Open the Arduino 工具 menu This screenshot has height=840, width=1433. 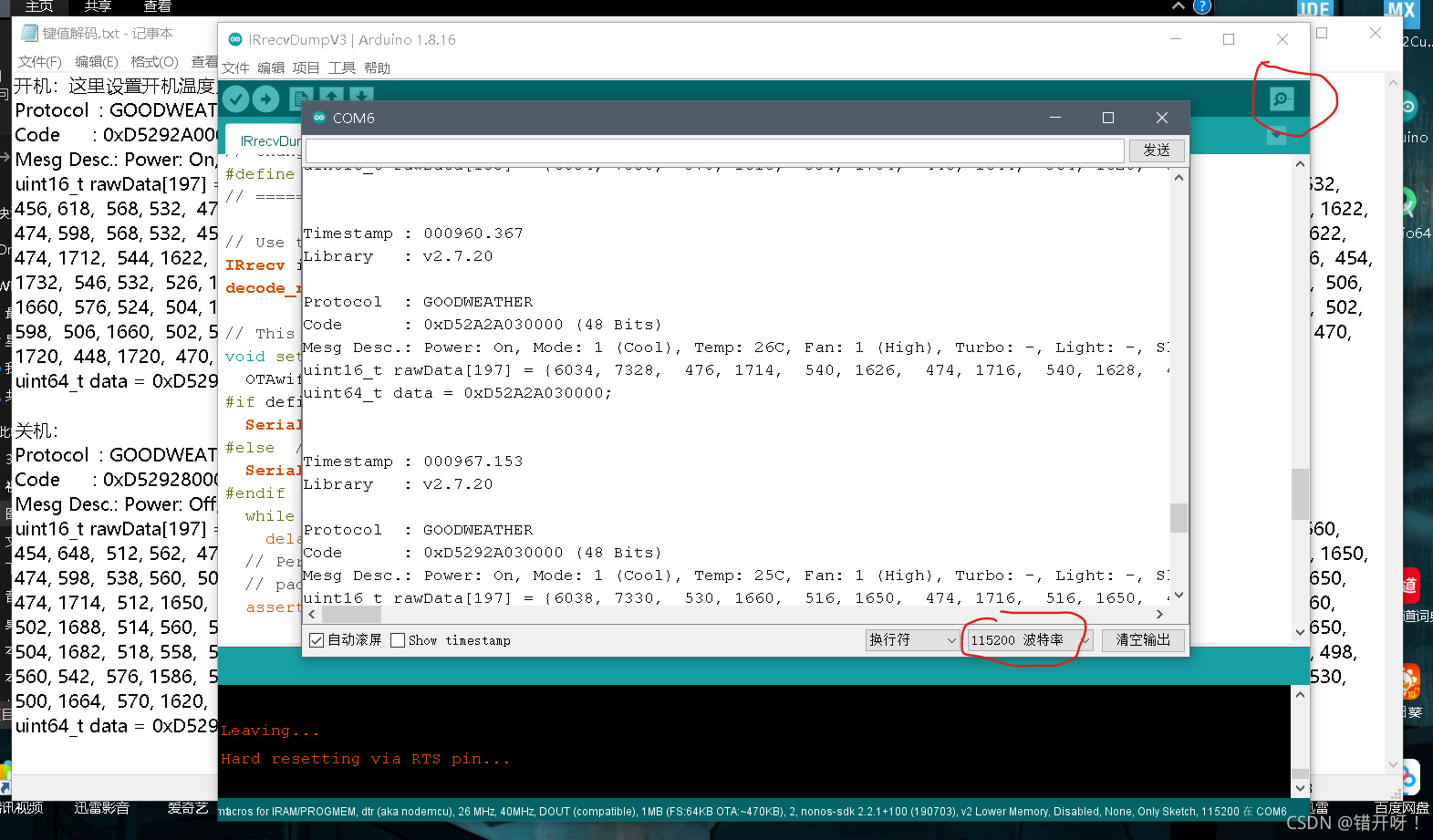[342, 67]
